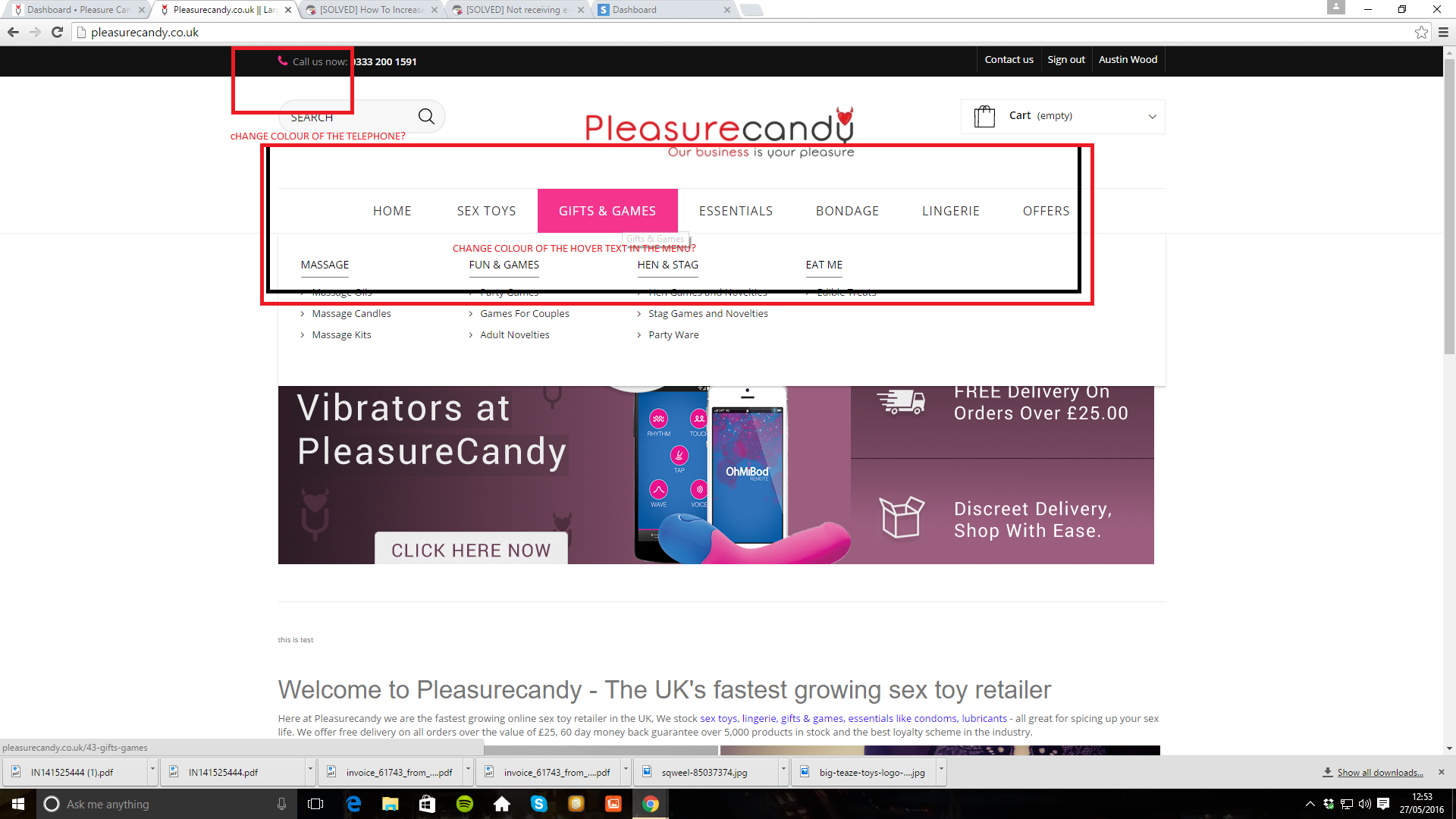The width and height of the screenshot is (1456, 819).
Task: Open the Games For Couples link
Action: pos(524,313)
